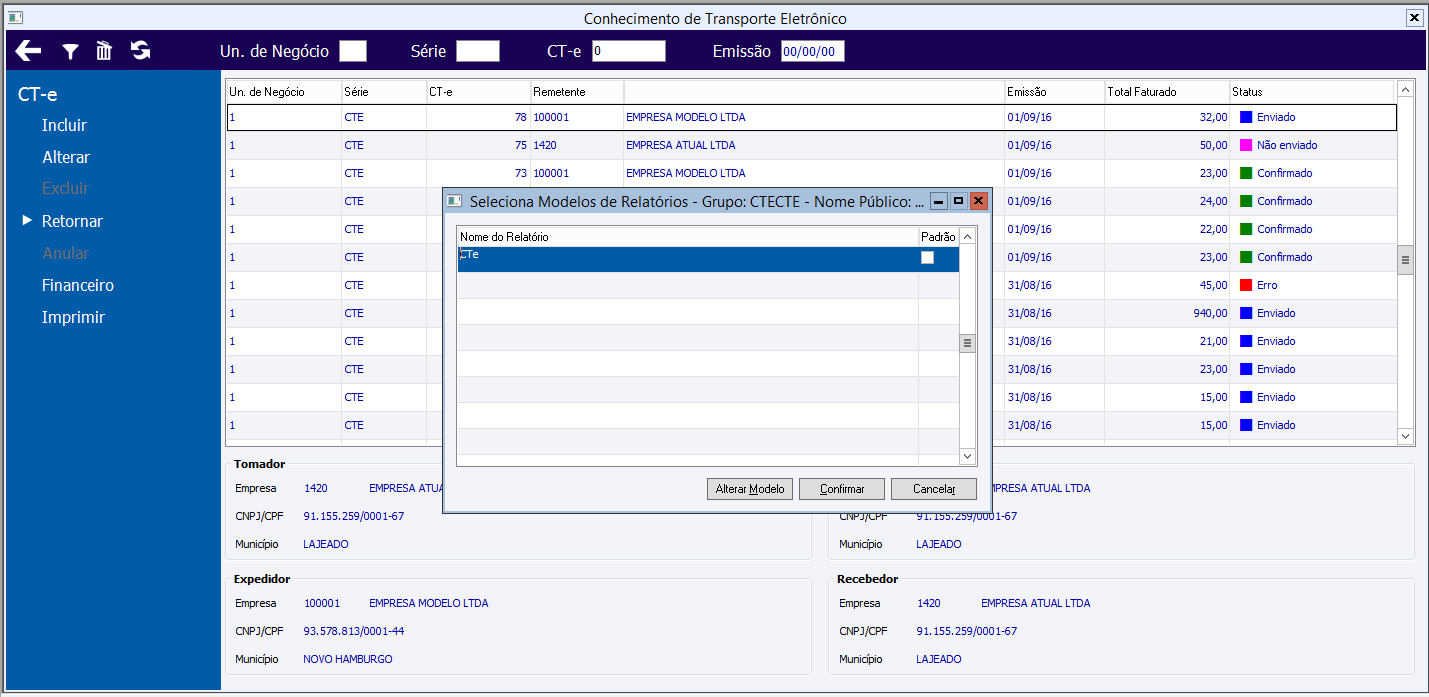Click Recebedor empresa code 1420

tap(928, 603)
